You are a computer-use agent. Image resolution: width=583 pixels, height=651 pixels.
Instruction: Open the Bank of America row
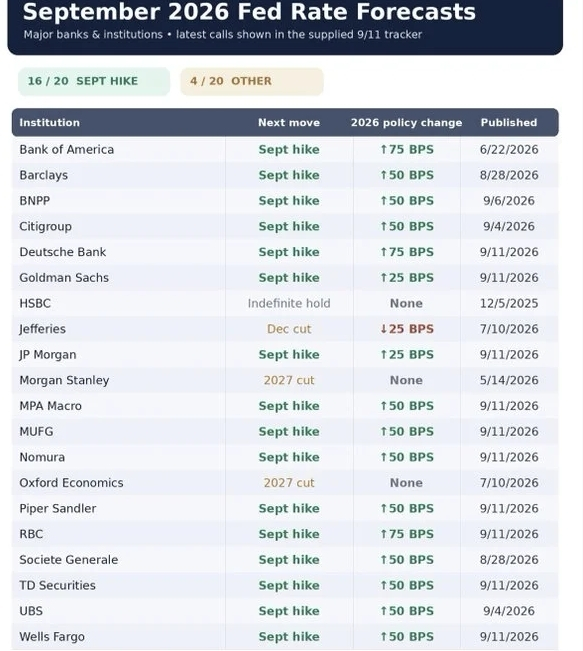coord(285,149)
